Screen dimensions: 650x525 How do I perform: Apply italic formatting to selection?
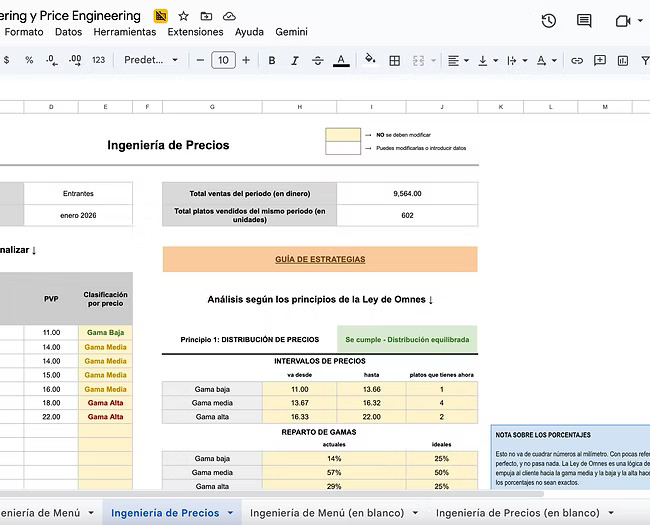pos(295,60)
